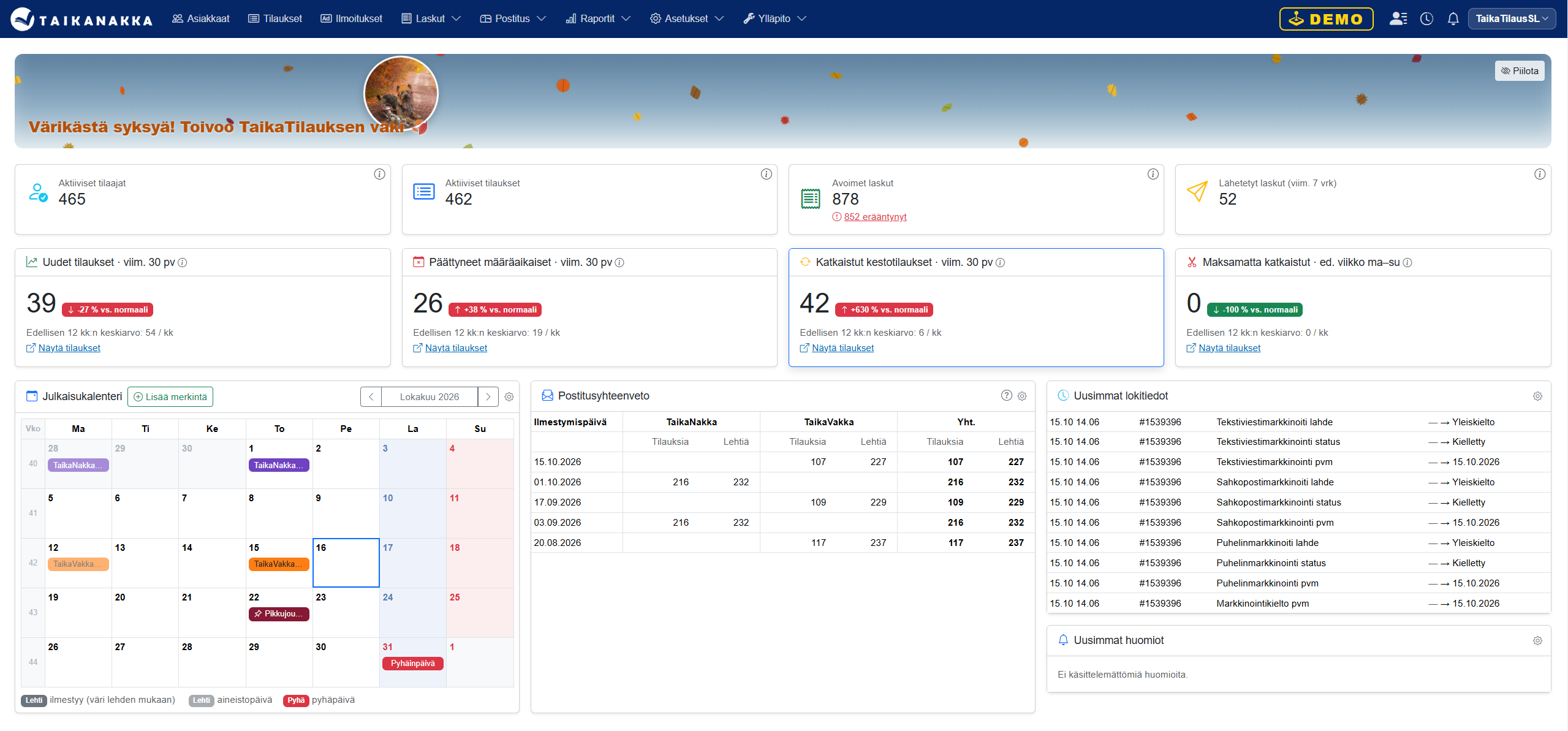
Task: Open the Asiakkaat menu item
Action: click(201, 18)
